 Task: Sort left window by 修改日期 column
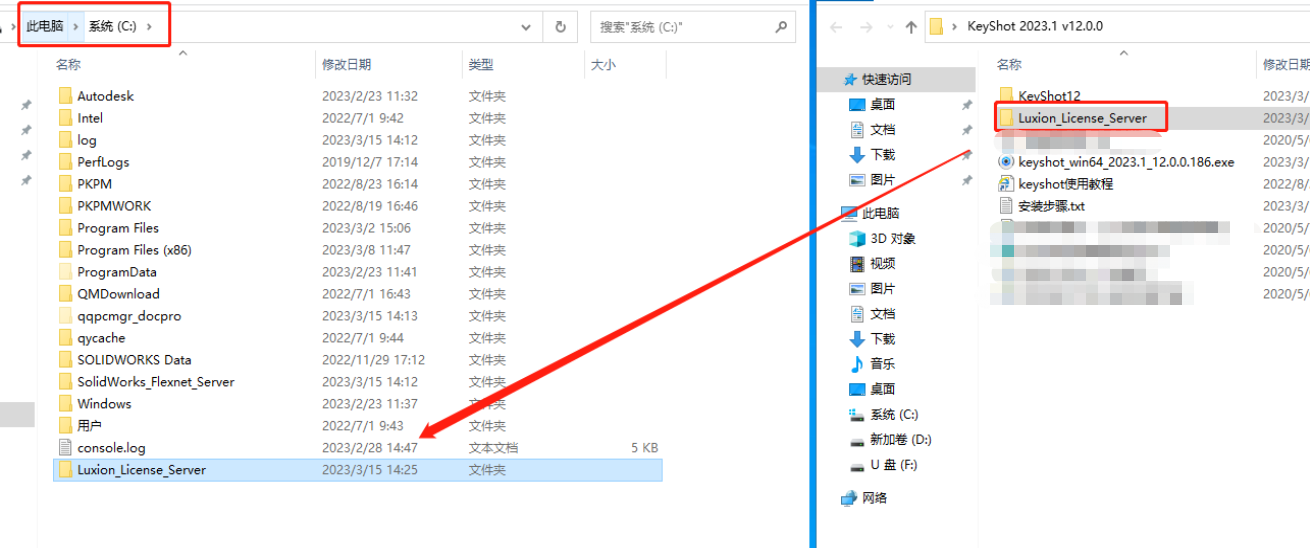tap(346, 64)
